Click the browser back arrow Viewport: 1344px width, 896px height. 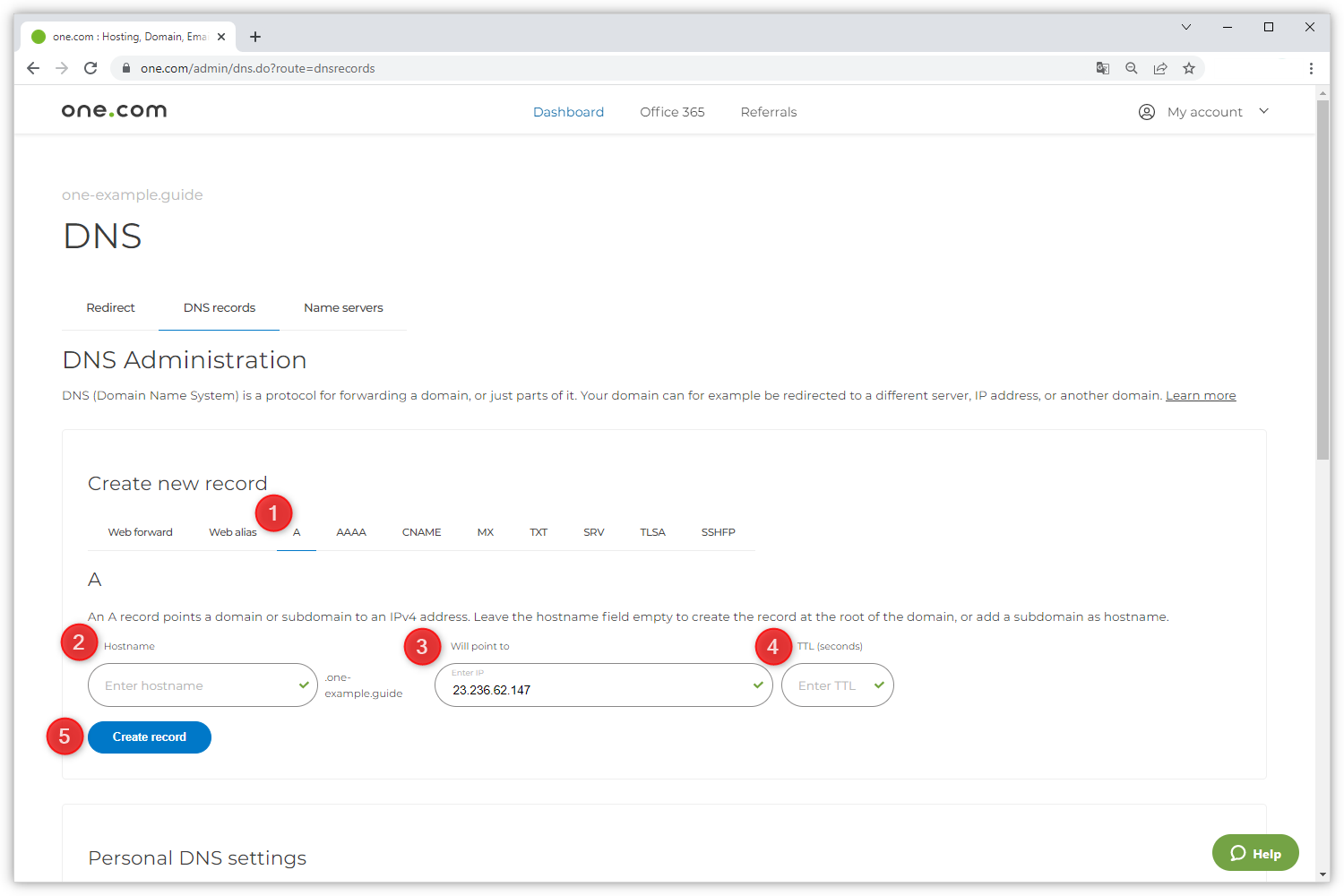[x=33, y=68]
